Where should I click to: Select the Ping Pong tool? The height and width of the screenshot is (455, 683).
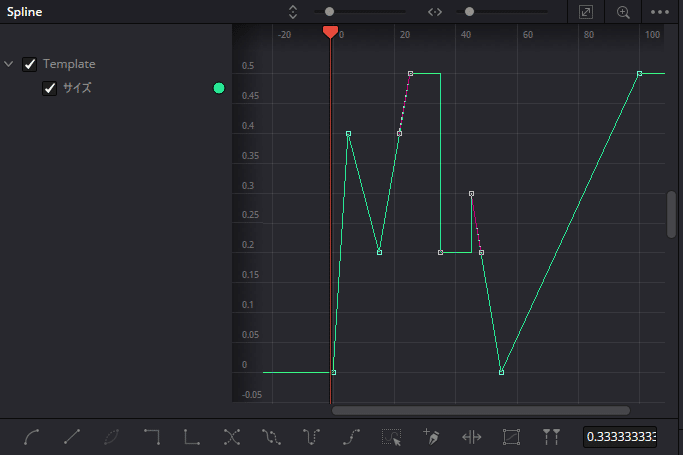311,437
